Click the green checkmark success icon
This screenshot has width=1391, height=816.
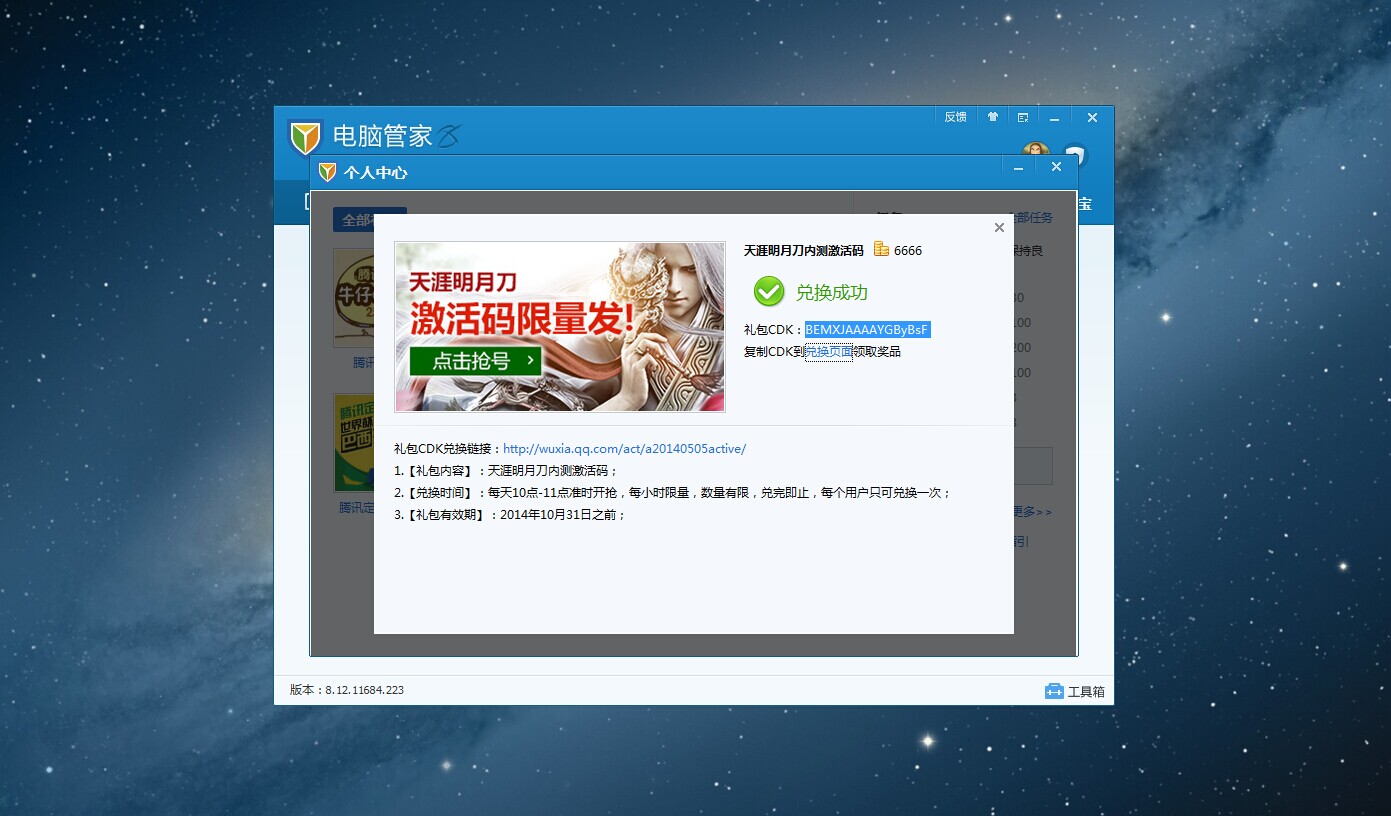click(769, 292)
